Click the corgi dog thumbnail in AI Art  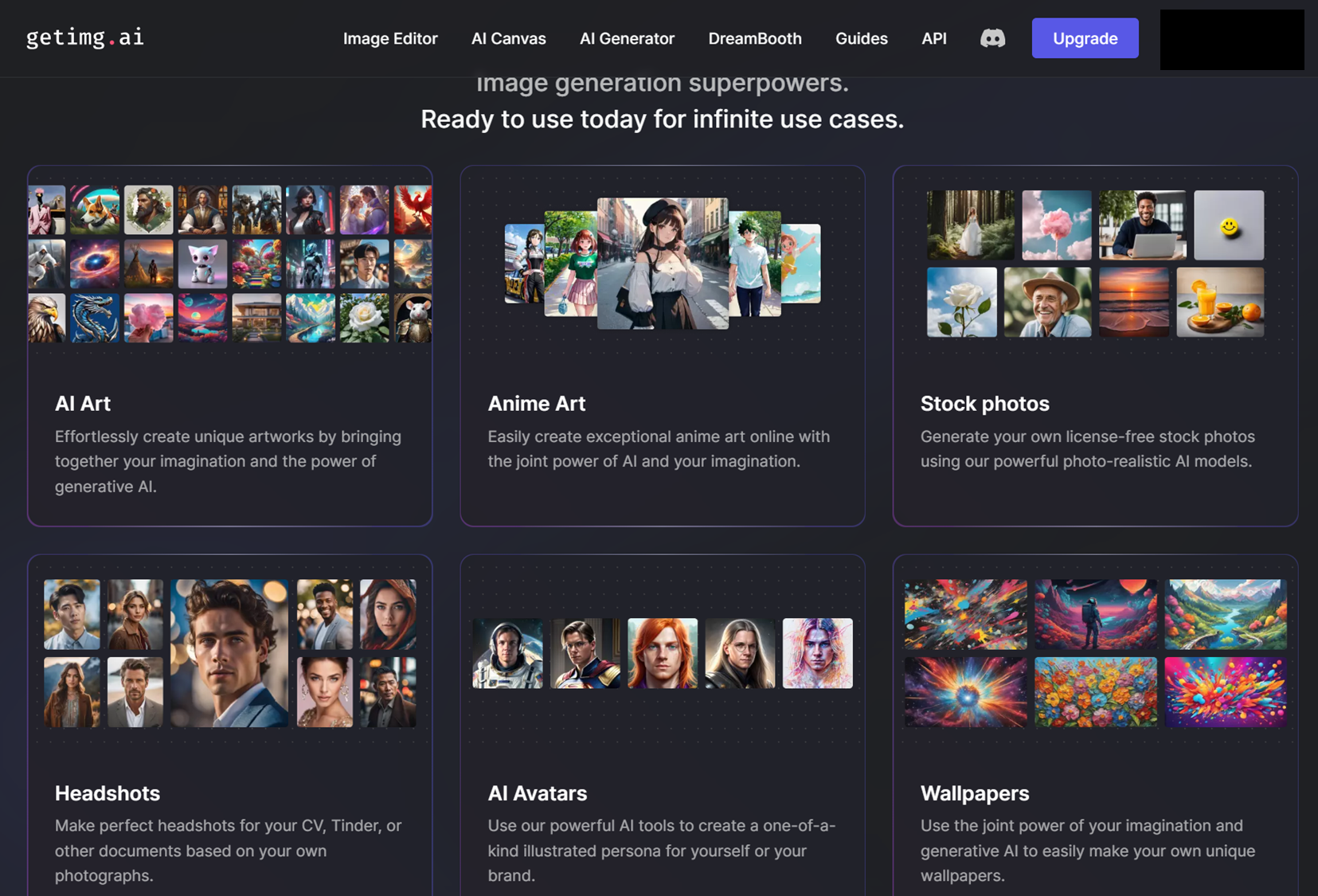95,209
